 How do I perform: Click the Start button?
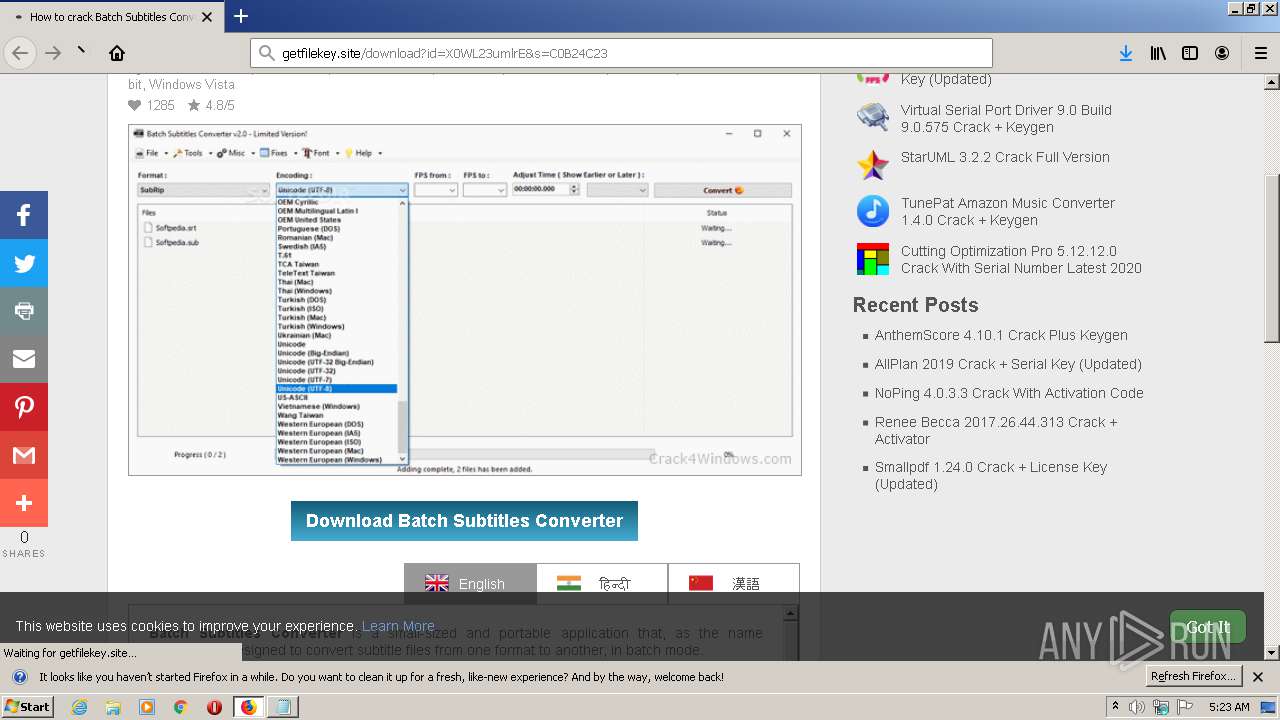click(x=28, y=707)
